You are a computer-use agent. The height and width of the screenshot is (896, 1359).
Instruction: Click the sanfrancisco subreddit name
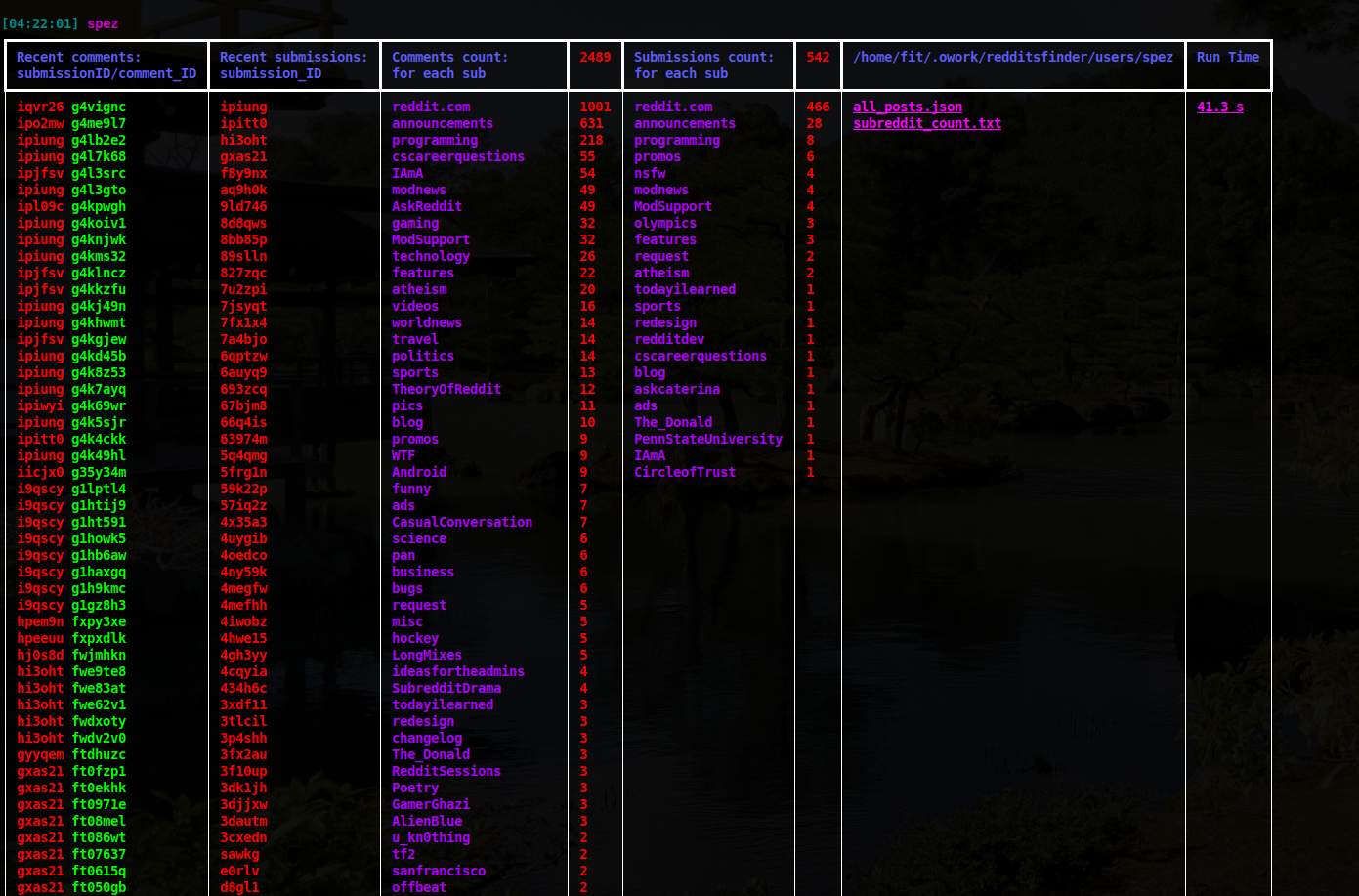pyautogui.click(x=439, y=871)
